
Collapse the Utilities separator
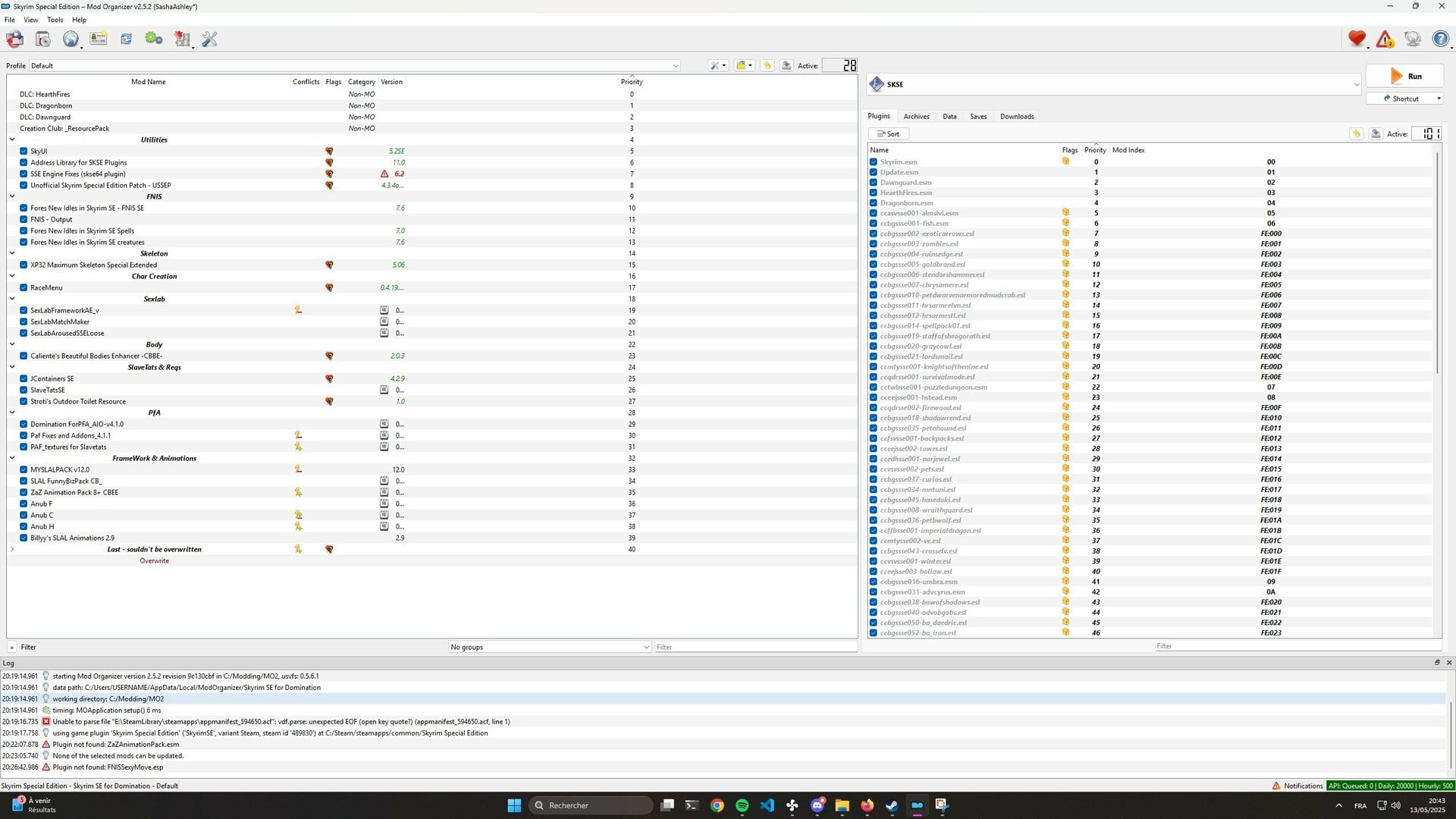coord(12,140)
